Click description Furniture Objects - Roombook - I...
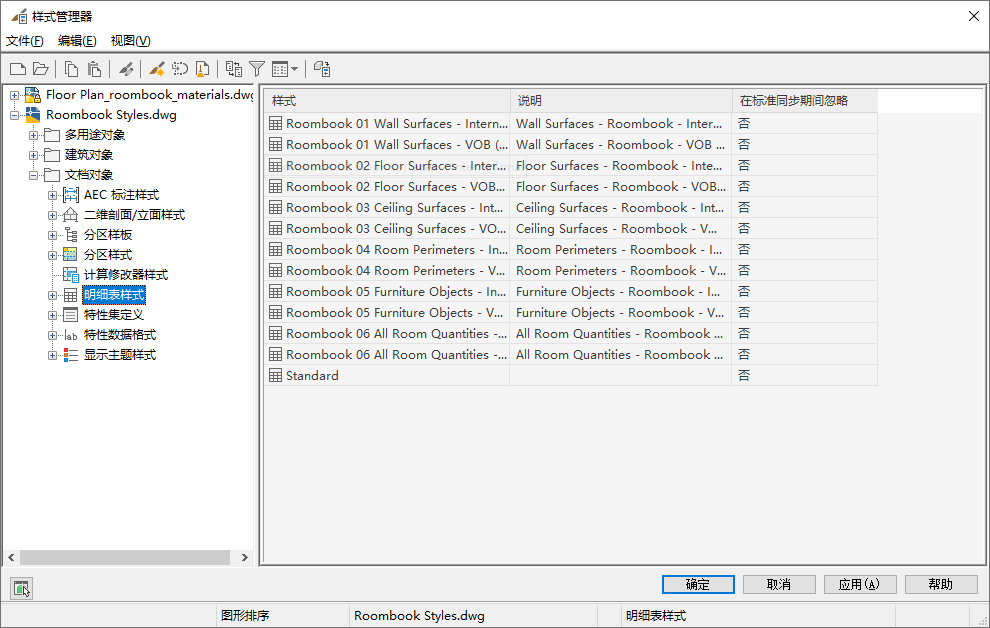 click(618, 292)
